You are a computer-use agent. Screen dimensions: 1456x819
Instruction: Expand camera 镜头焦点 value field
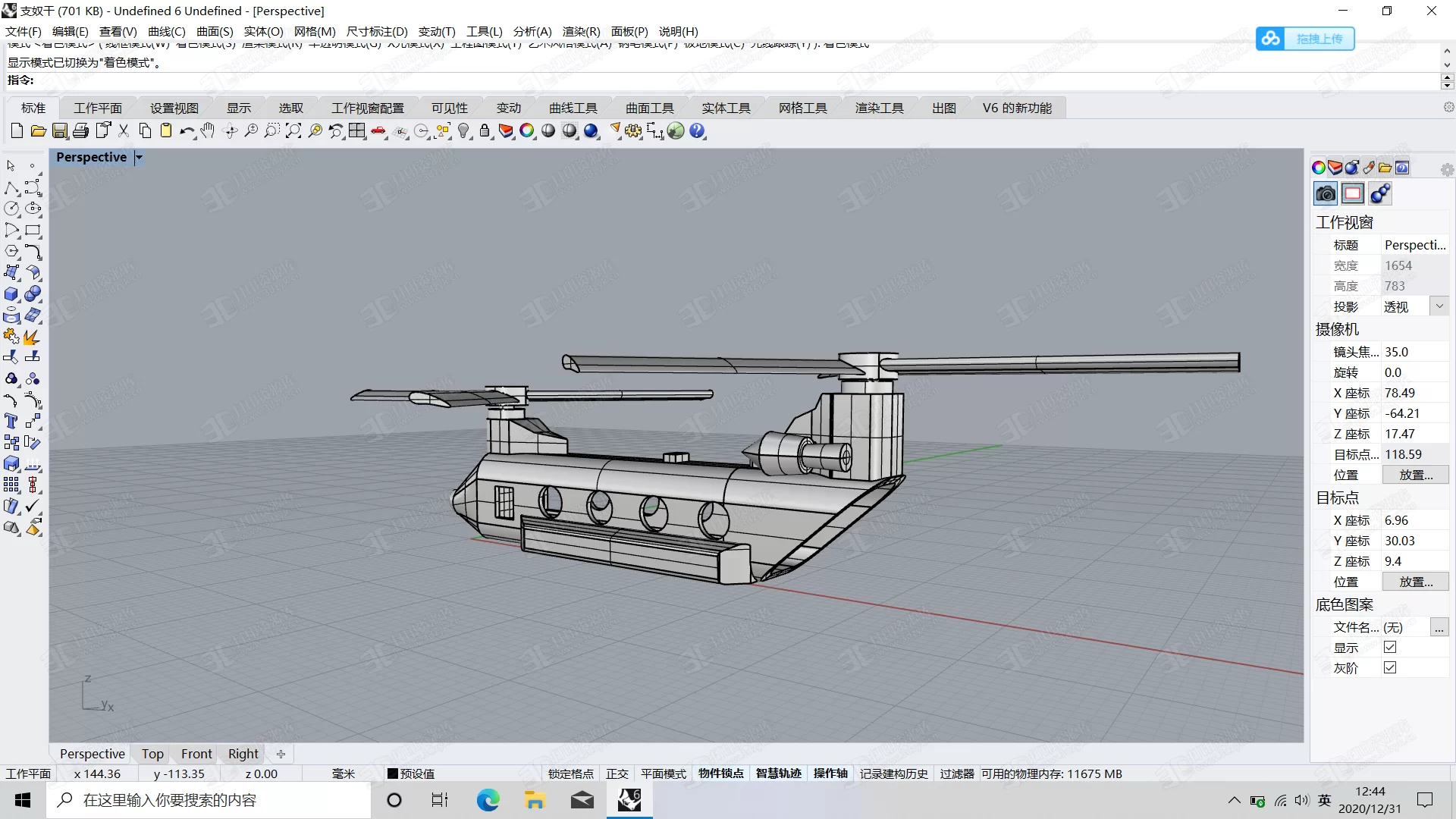(x=1413, y=351)
